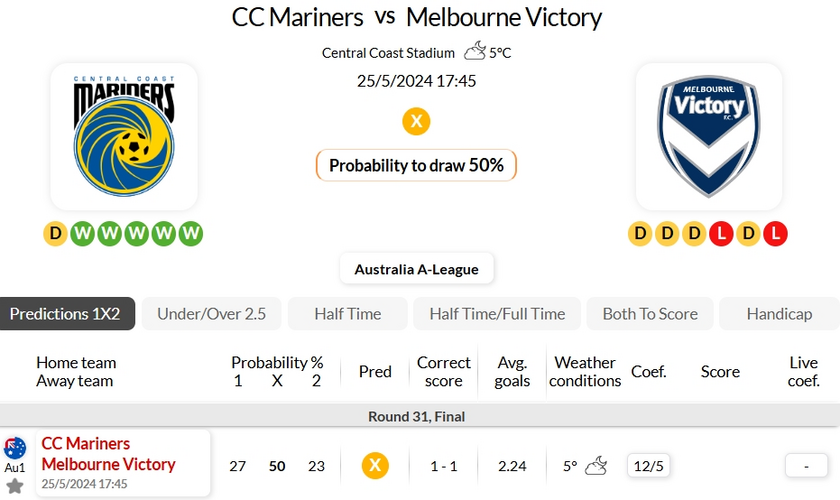Click the live coef. dash box
This screenshot has height=500, width=840.
click(806, 466)
